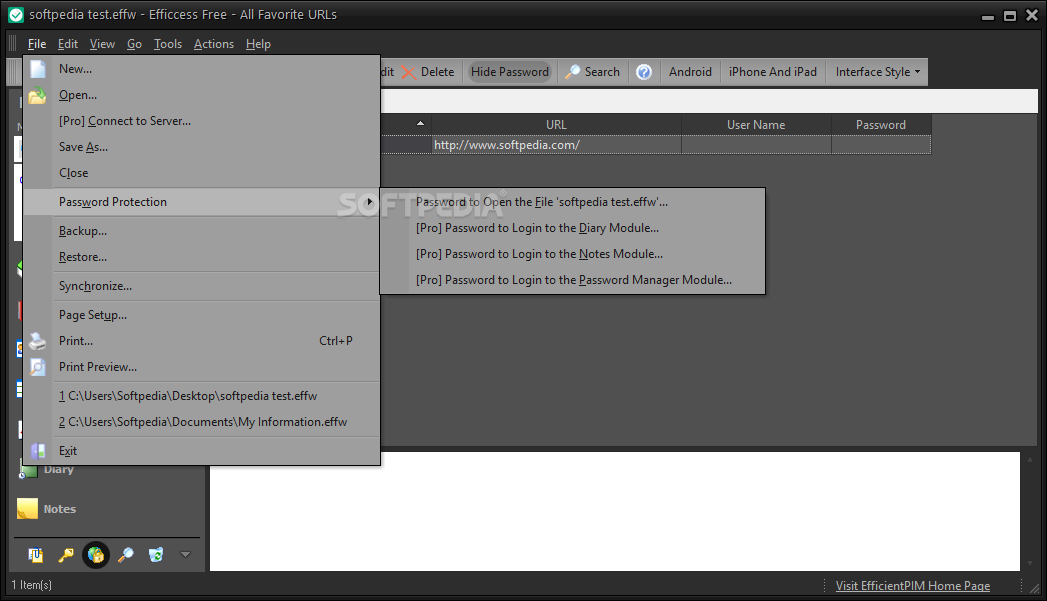Open recent file My Information.effw
The width and height of the screenshot is (1047, 601).
202,422
